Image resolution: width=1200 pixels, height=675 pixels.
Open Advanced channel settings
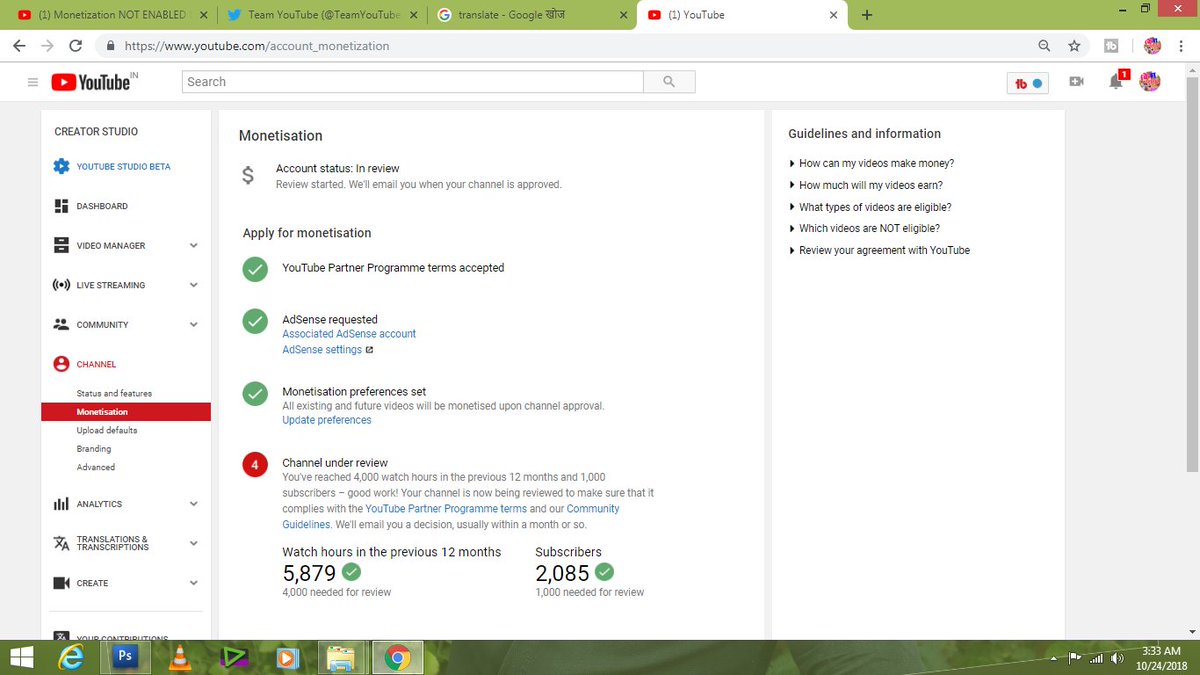coord(96,467)
